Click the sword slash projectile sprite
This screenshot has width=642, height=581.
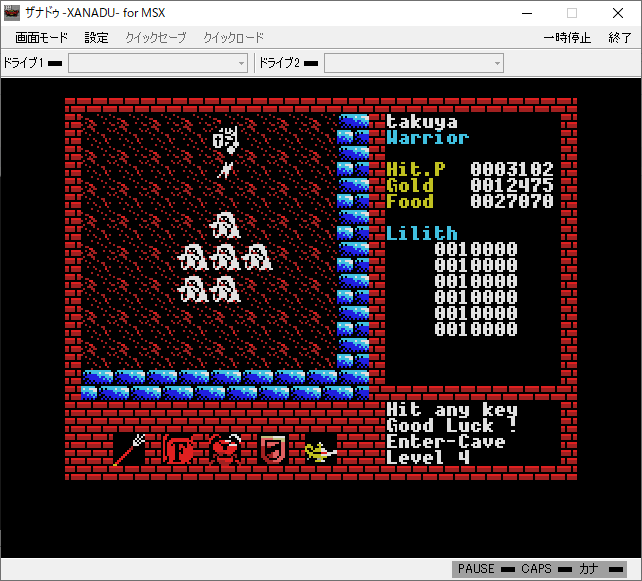(x=225, y=170)
